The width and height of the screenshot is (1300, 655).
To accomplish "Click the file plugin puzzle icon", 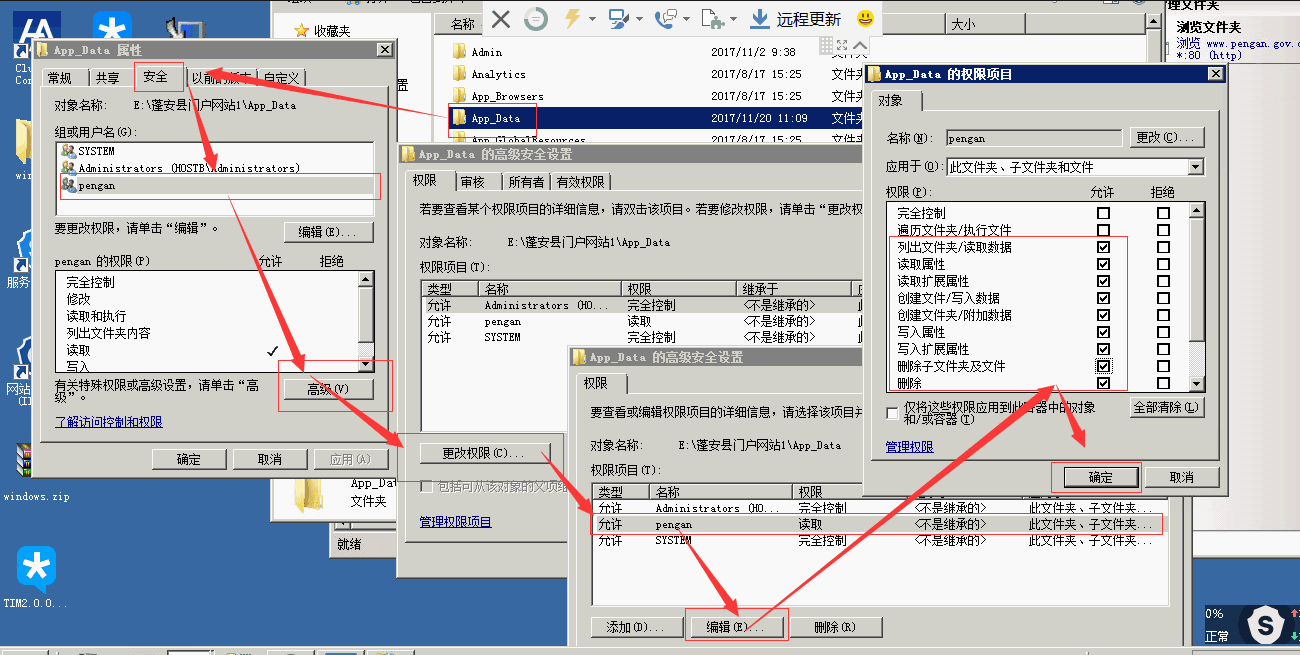I will pyautogui.click(x=712, y=18).
